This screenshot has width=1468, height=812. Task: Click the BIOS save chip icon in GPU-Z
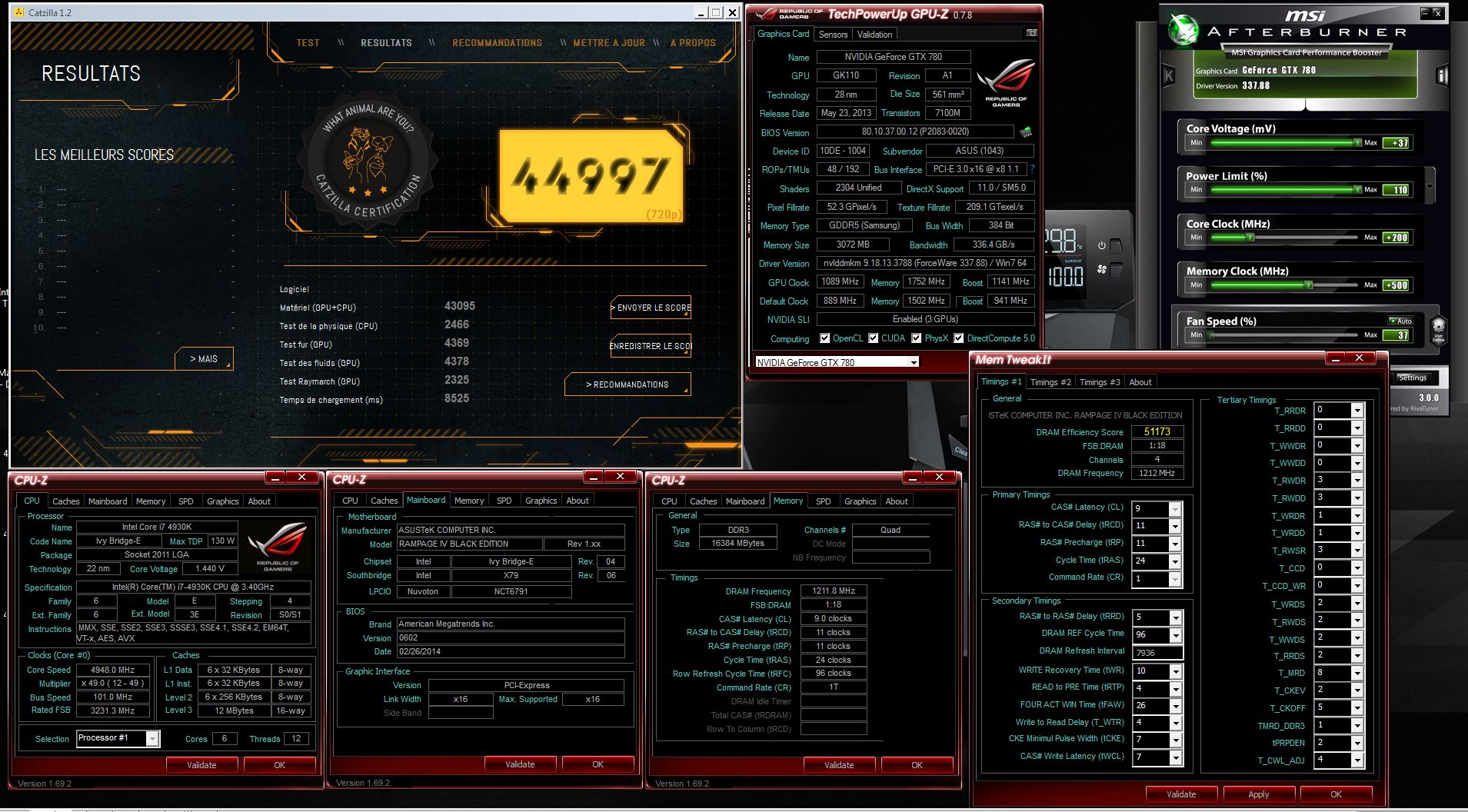(1025, 132)
